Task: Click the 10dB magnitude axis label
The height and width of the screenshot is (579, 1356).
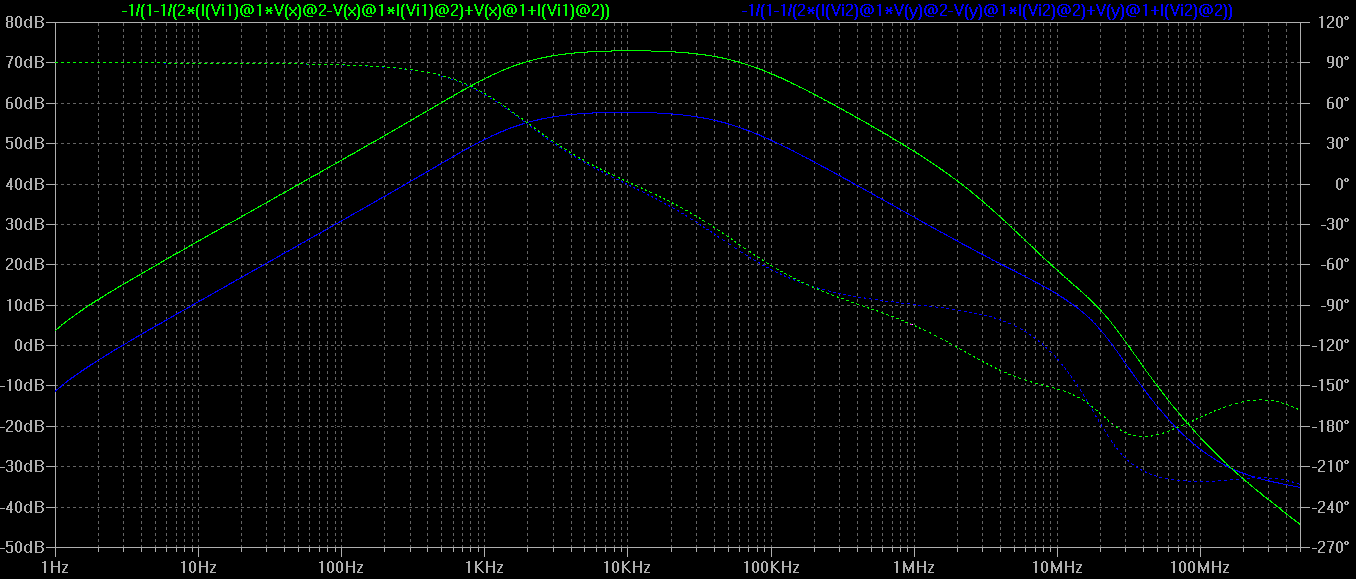Action: pyautogui.click(x=27, y=305)
